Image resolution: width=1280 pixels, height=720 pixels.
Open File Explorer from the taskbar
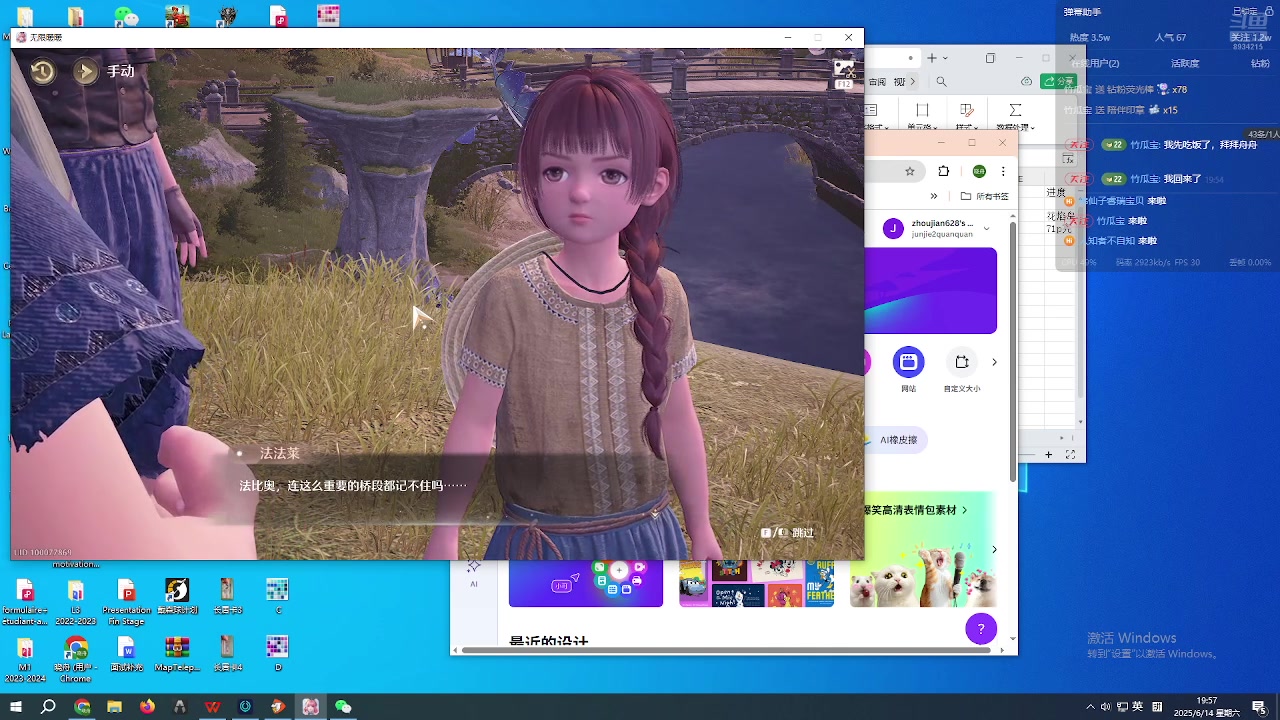114,707
